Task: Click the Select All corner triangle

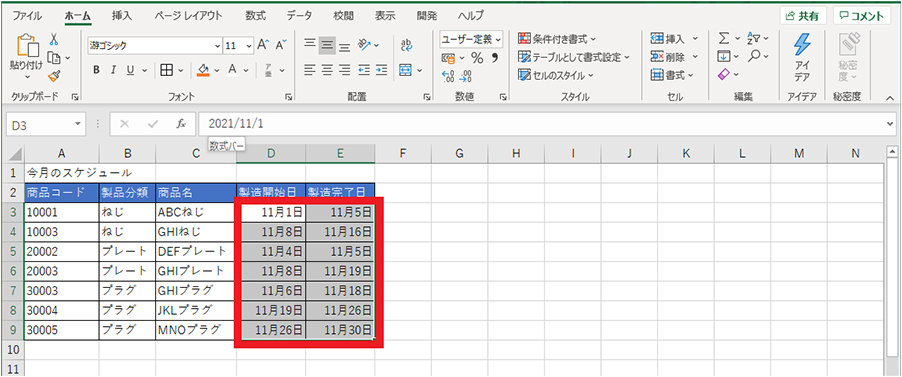Action: [16, 154]
